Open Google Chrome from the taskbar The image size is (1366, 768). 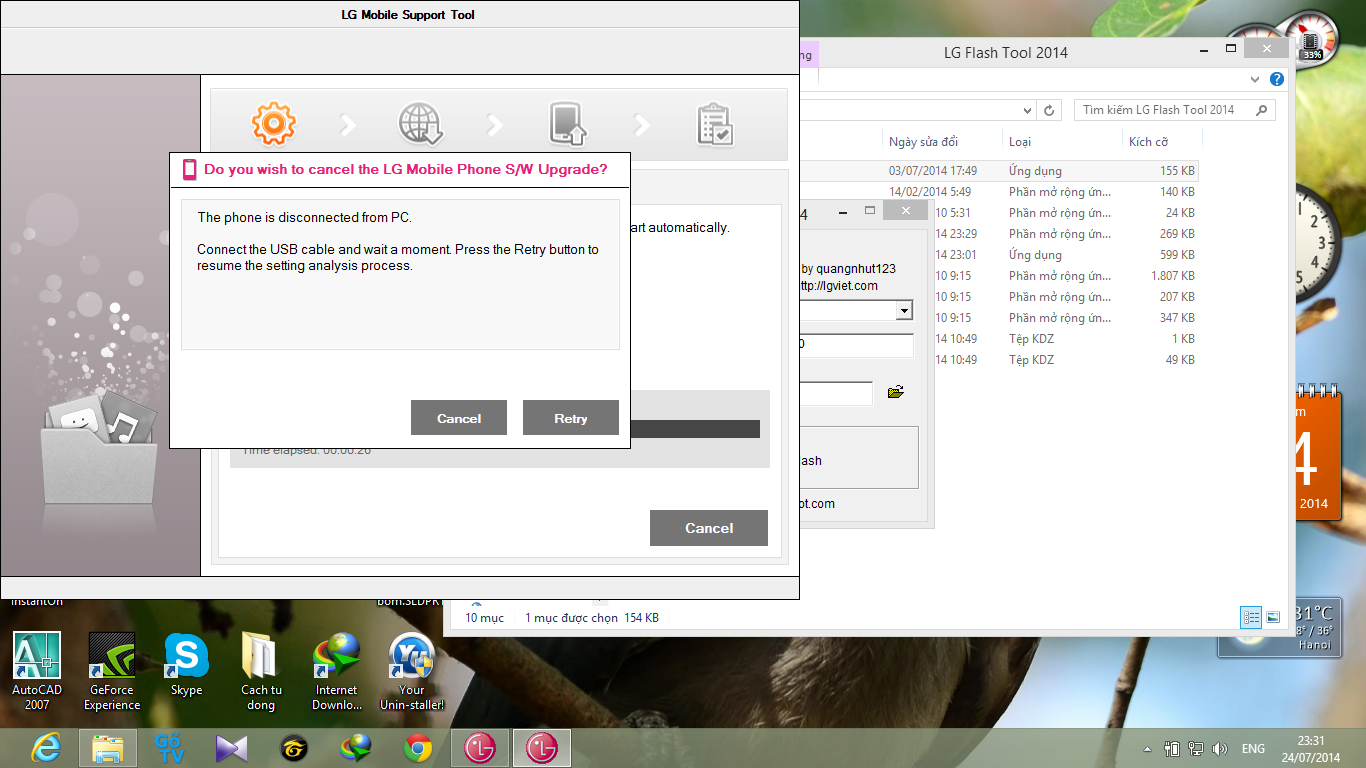[x=418, y=748]
